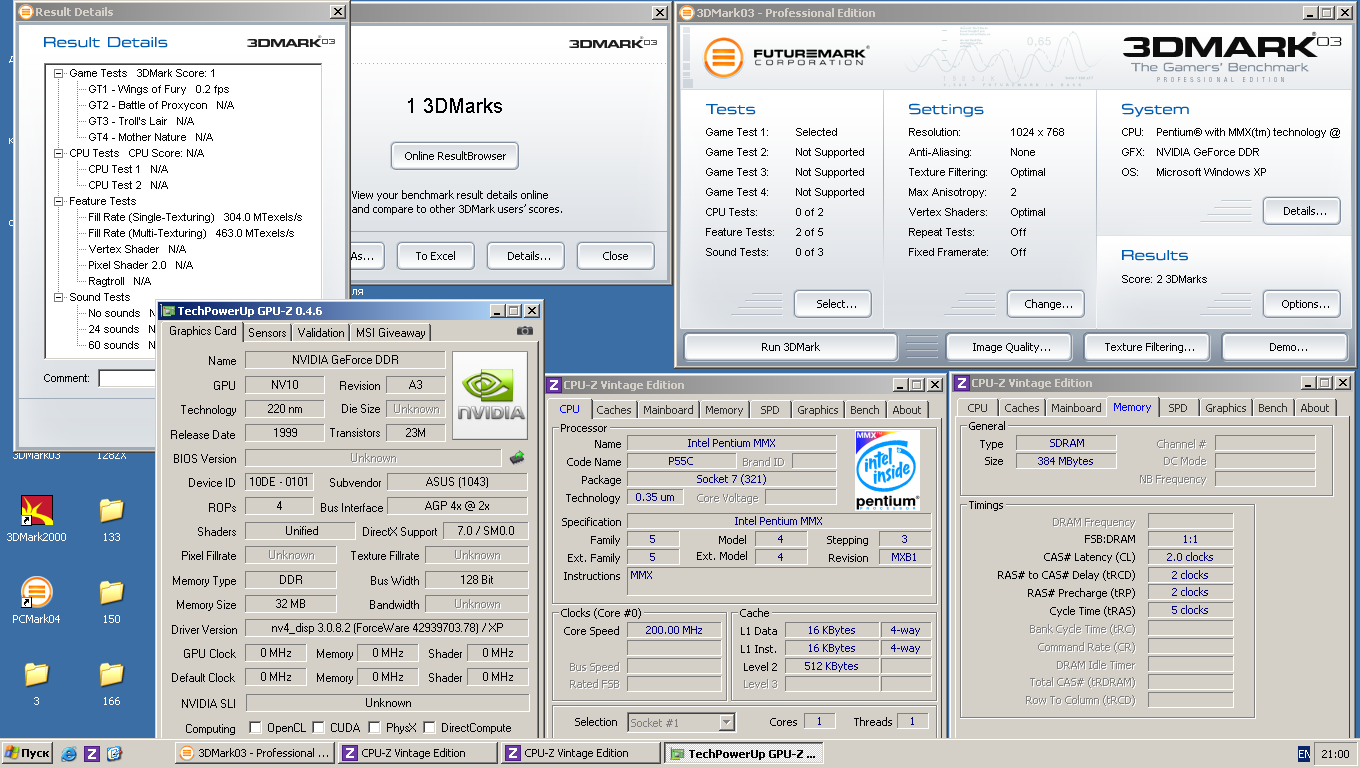This screenshot has height=768, width=1360.
Task: Click Details... under System in 3DMark03
Action: [1304, 211]
